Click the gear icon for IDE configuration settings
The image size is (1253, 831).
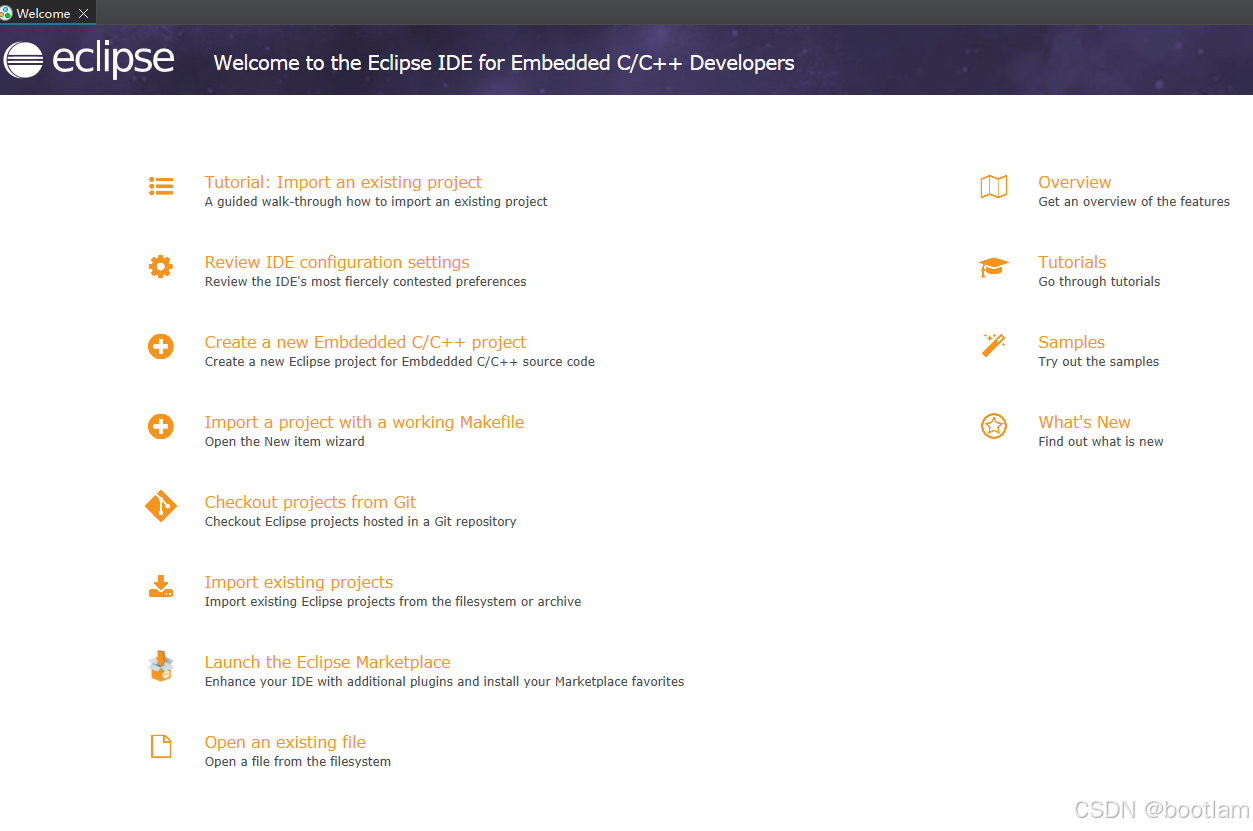tap(161, 266)
